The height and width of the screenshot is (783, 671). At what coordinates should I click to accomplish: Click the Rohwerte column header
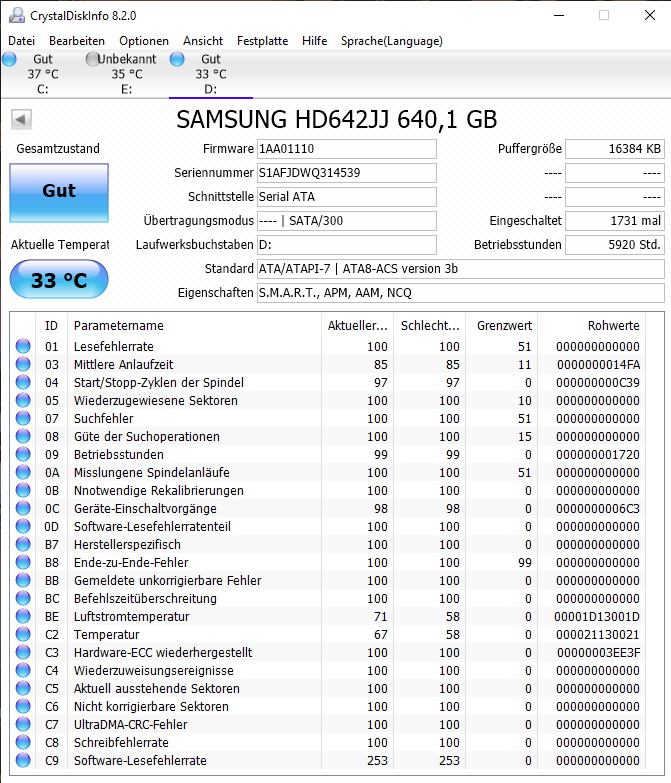pos(591,326)
